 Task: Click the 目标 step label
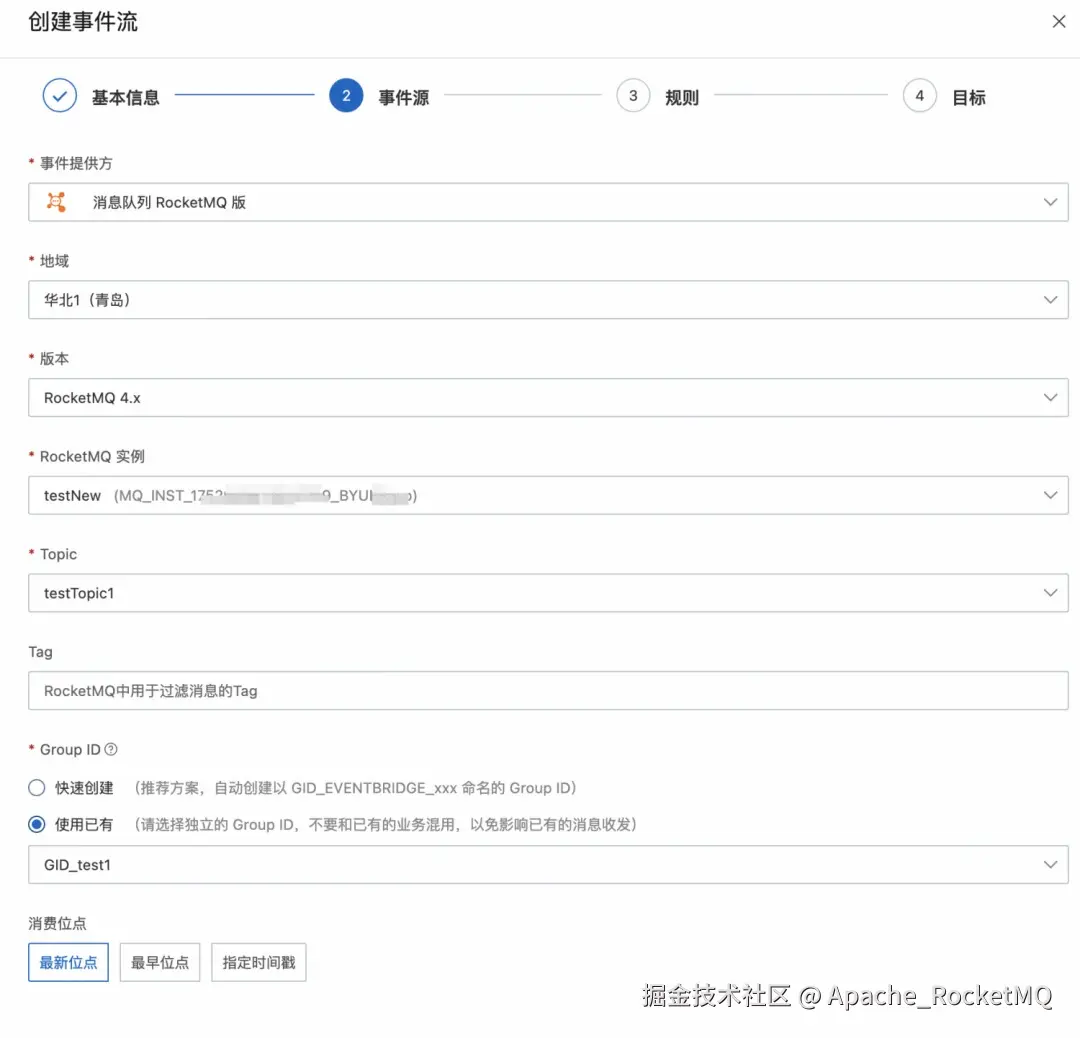(968, 97)
